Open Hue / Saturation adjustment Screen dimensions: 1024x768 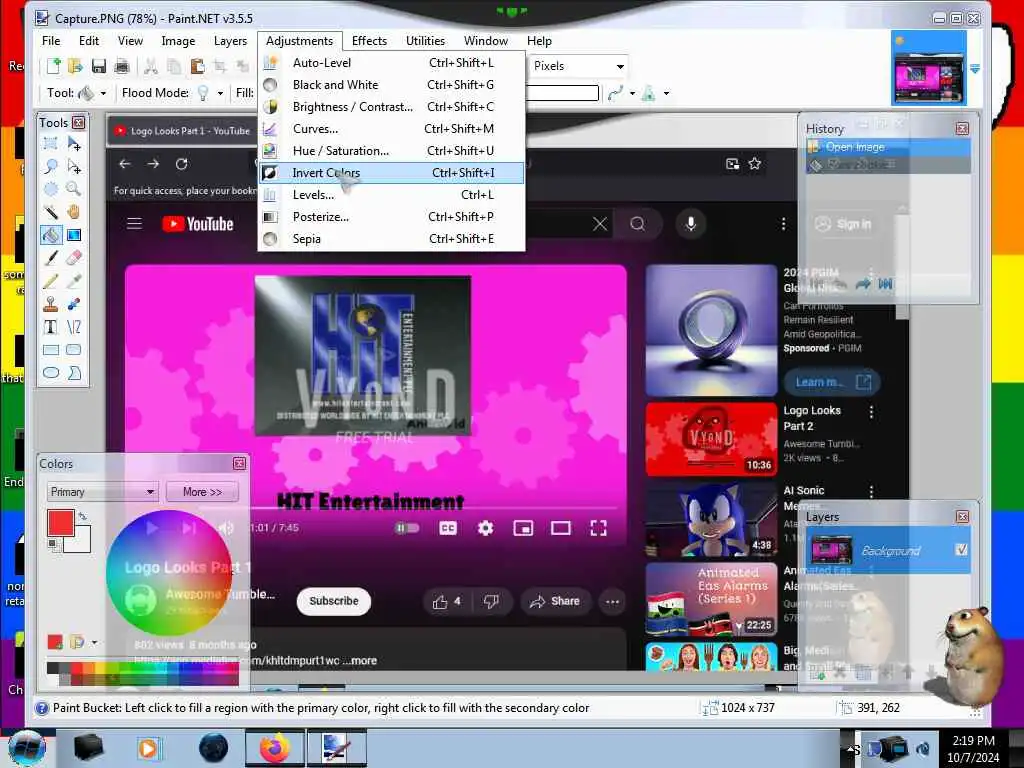pos(392,151)
